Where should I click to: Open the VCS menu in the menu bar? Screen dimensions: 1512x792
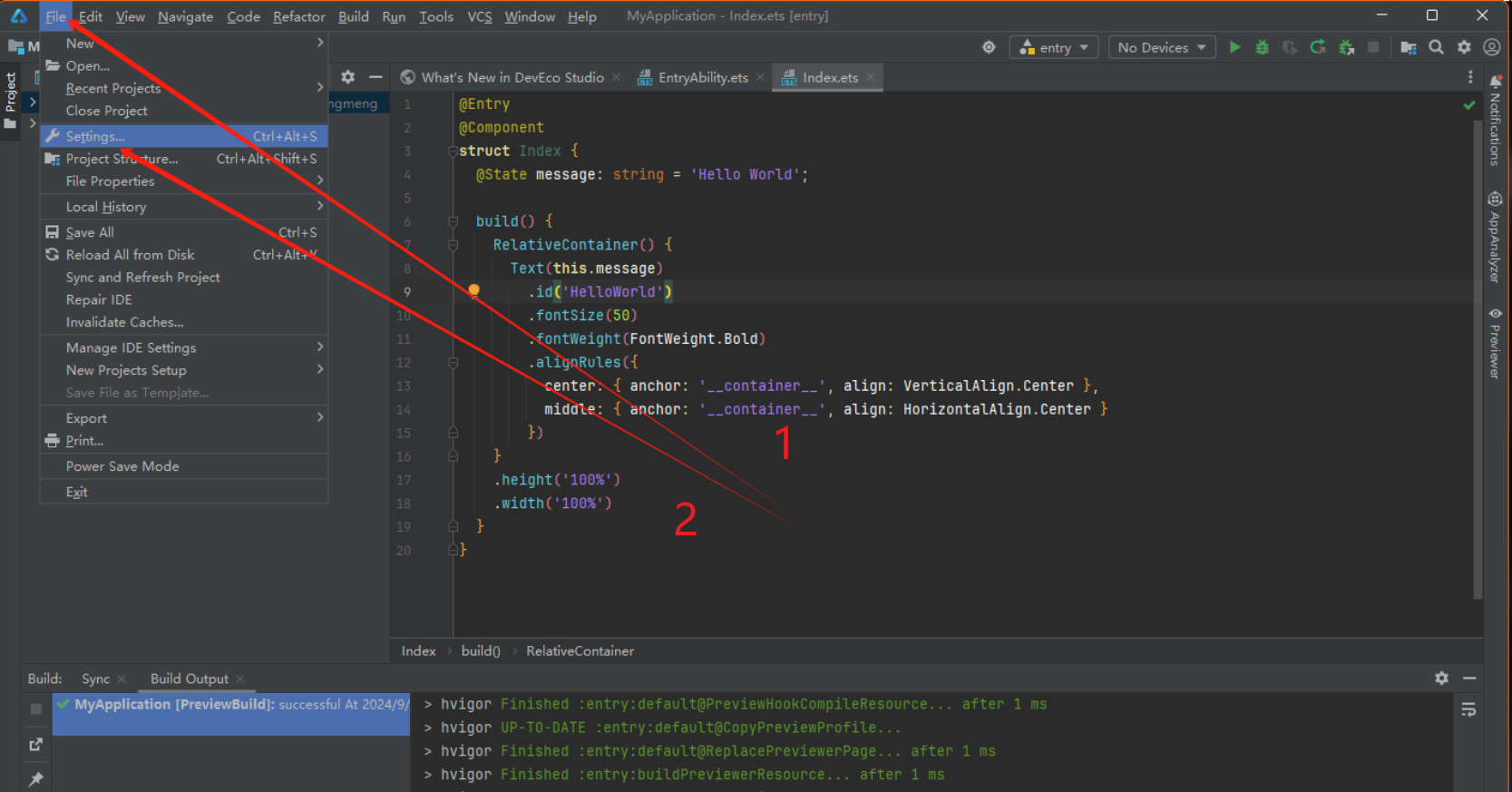[x=479, y=16]
